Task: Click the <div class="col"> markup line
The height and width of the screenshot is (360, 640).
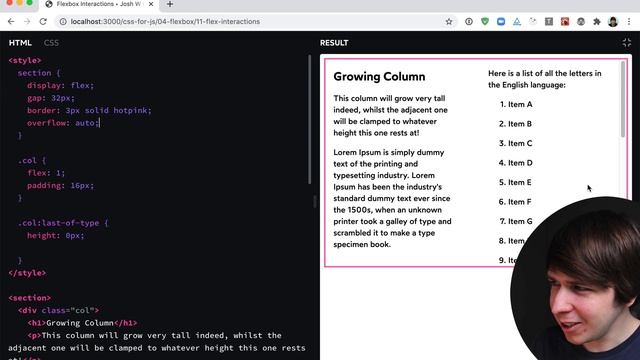Action: click(58, 311)
